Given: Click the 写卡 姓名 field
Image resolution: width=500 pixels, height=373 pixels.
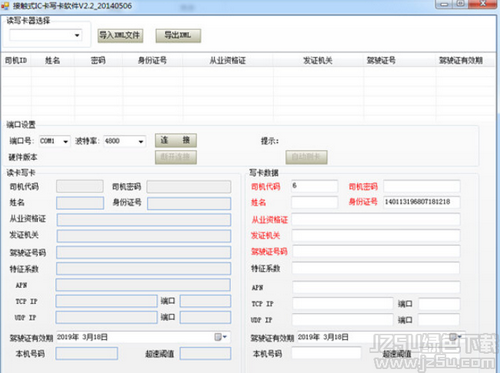Looking at the screenshot, I should pyautogui.click(x=314, y=202).
